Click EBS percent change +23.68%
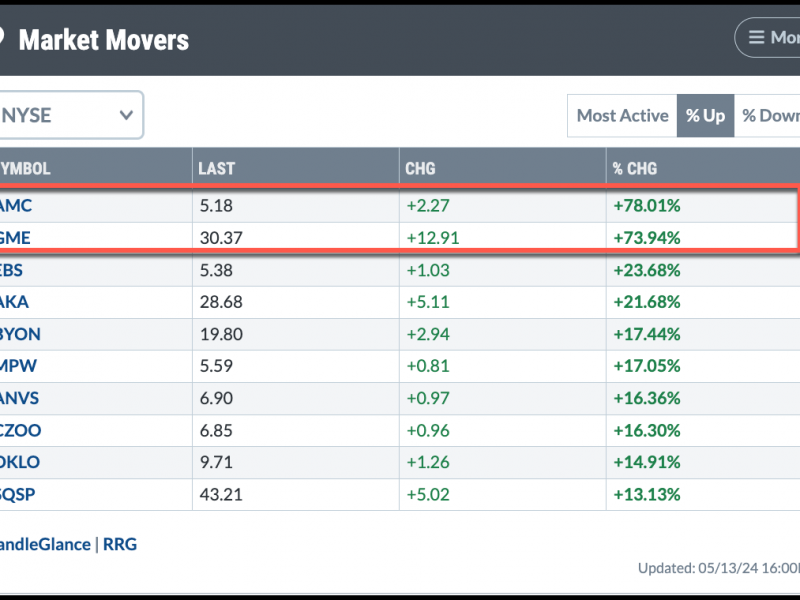 646,270
